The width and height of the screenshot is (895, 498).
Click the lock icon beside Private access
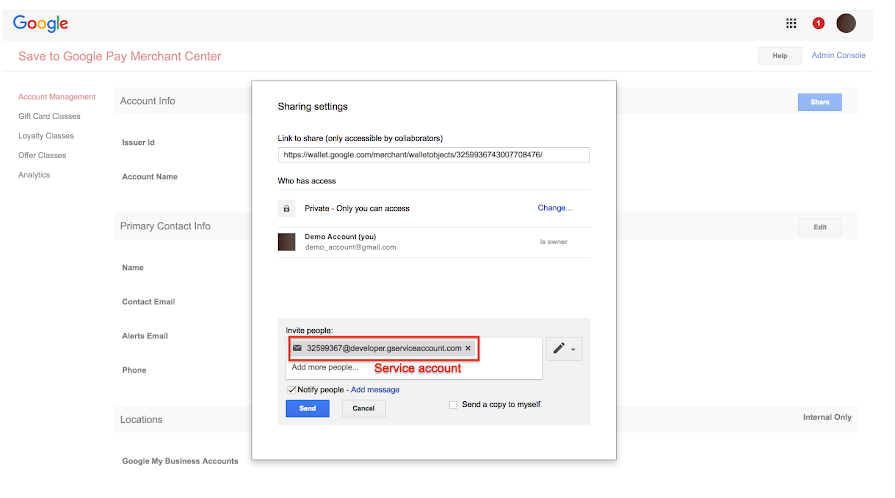287,208
